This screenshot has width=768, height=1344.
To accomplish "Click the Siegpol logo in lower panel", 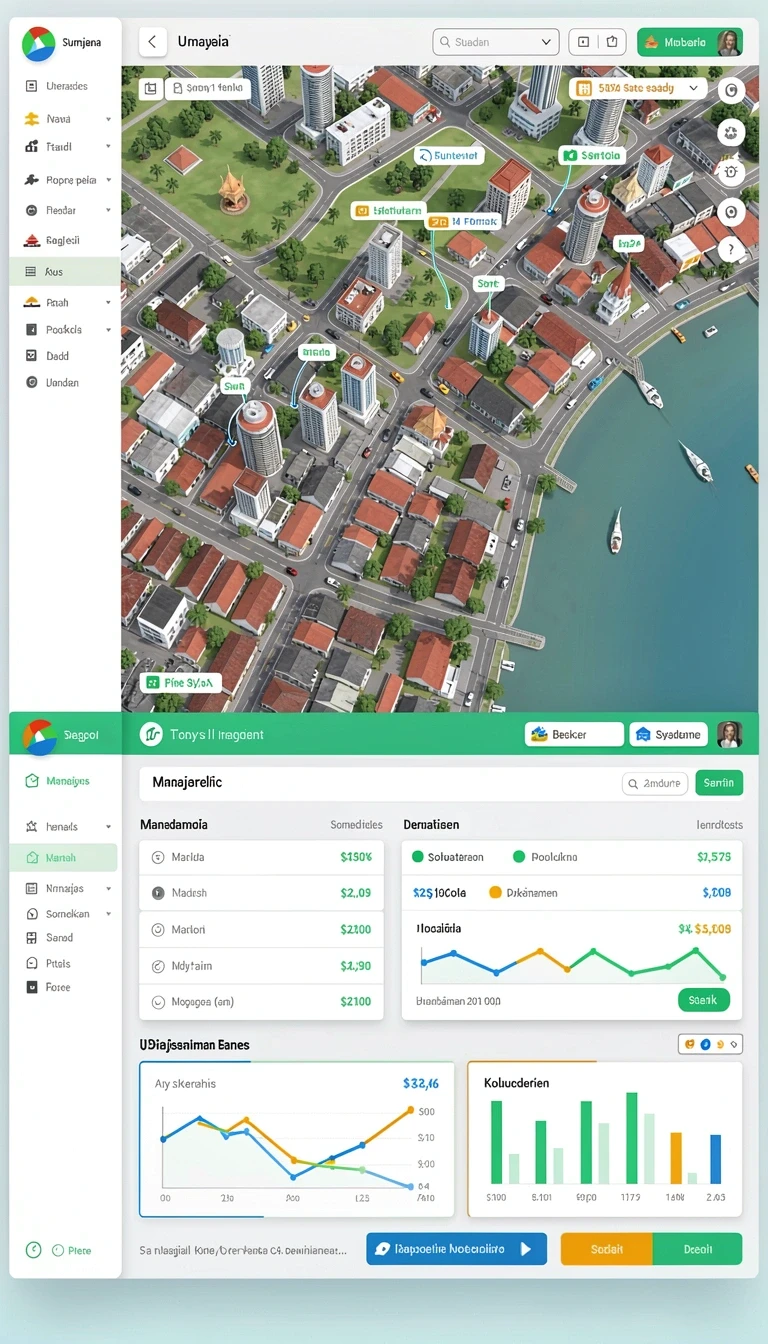I will click(x=38, y=735).
